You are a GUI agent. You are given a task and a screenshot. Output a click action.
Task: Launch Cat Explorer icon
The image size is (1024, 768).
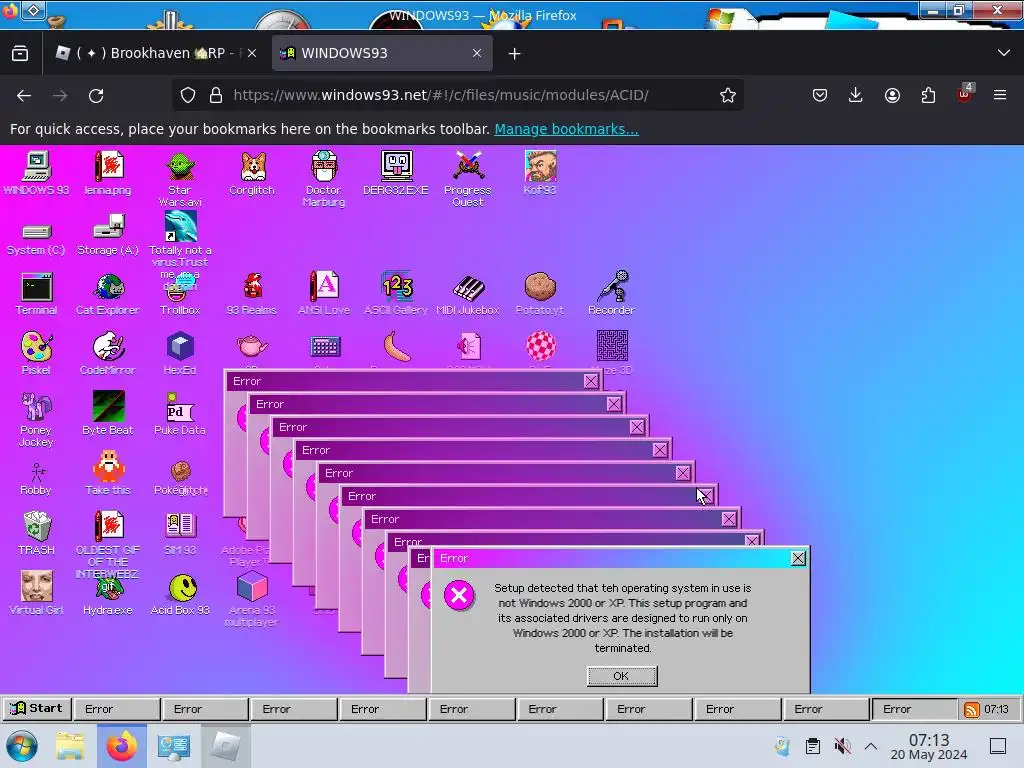(x=108, y=294)
